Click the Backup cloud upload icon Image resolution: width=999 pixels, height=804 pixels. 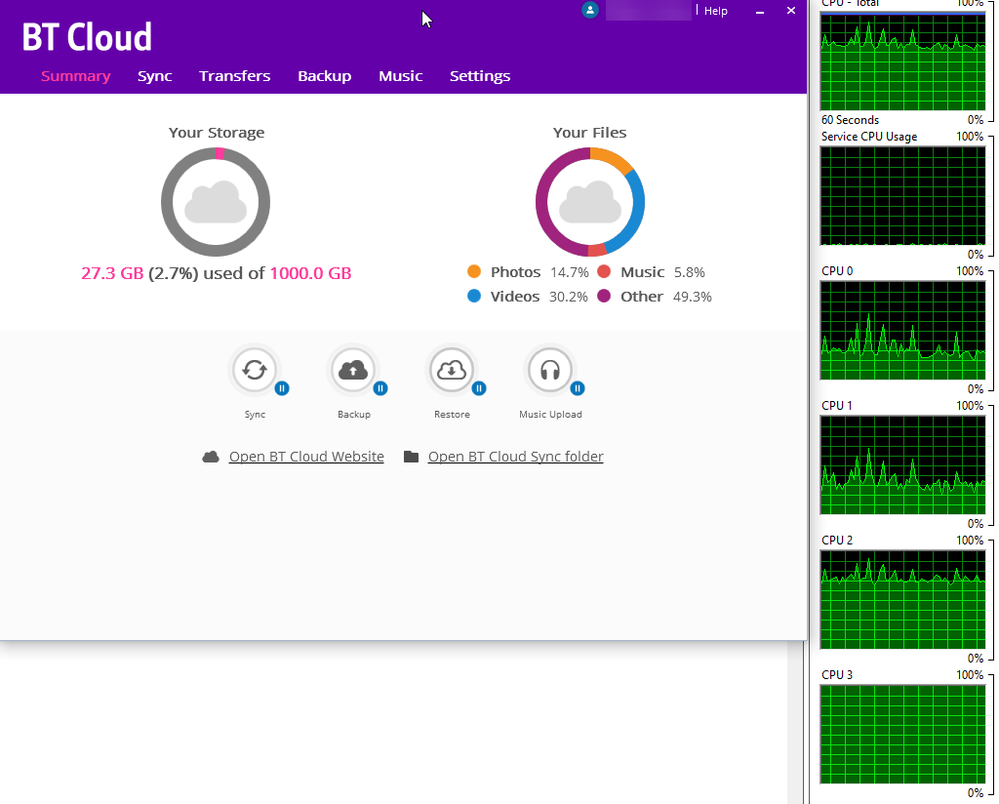(352, 371)
